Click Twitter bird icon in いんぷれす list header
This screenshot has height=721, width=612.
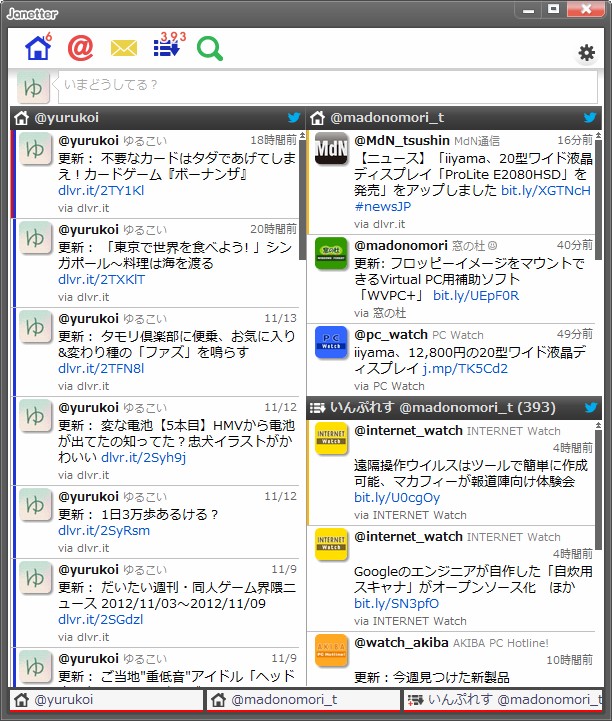coord(591,407)
